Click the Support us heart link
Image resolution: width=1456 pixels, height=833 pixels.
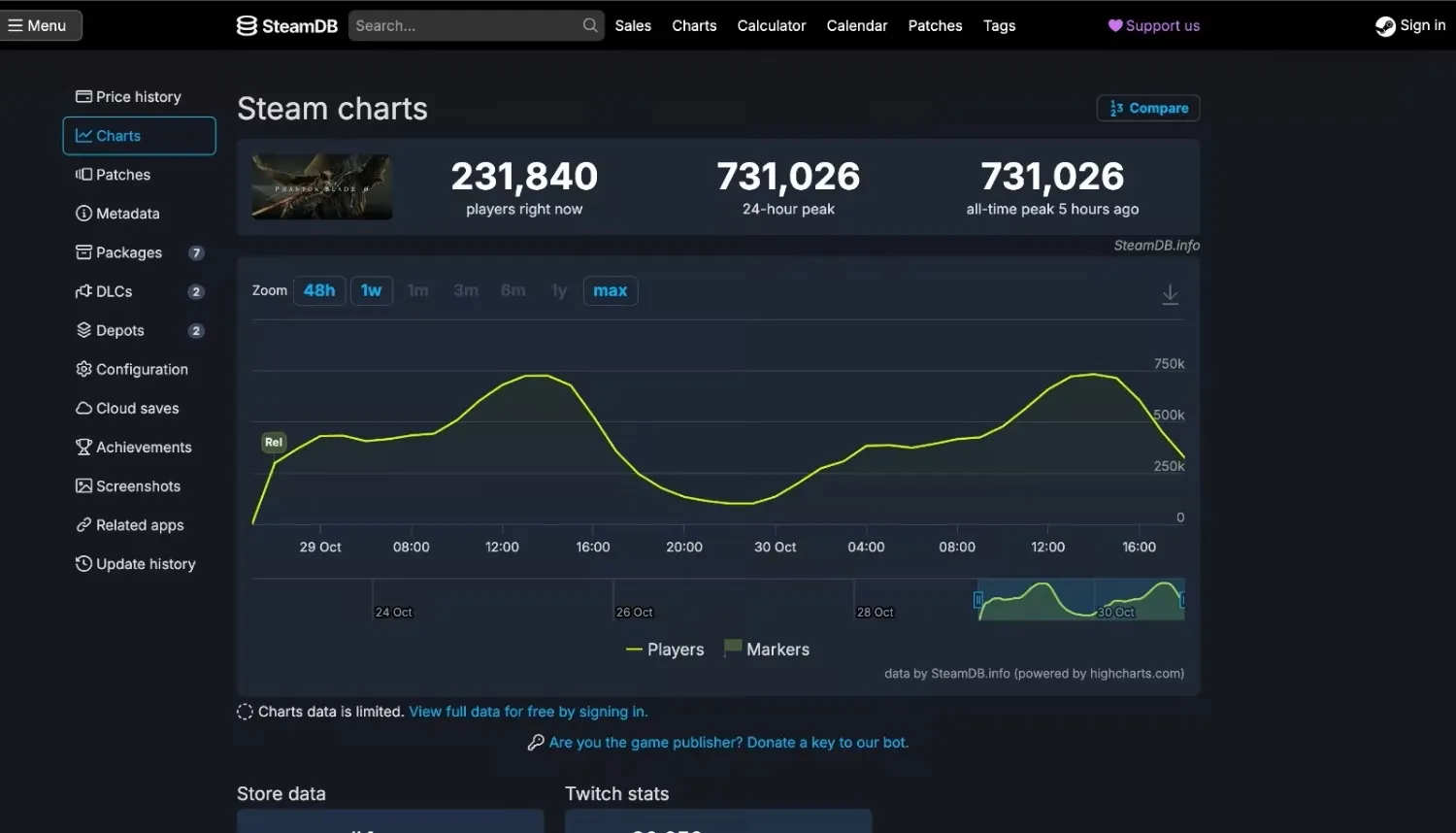pos(1154,25)
